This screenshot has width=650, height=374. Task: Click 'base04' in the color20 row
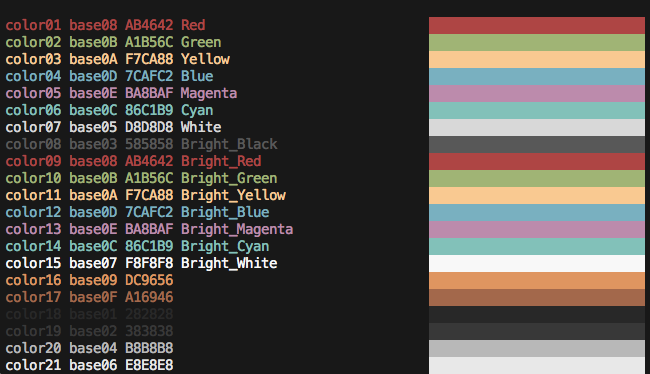(x=93, y=348)
